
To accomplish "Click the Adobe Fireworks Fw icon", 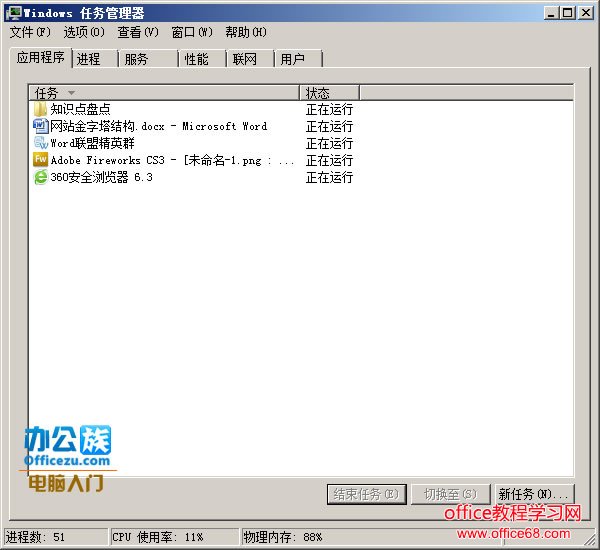I will point(40,160).
